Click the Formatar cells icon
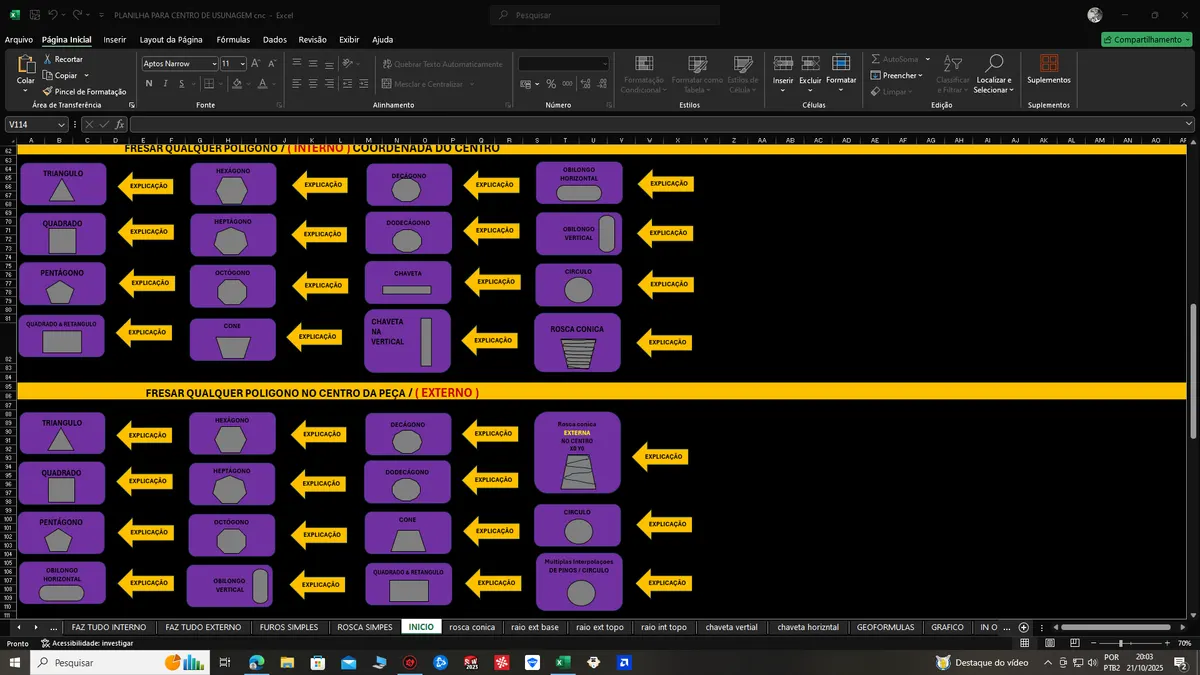The height and width of the screenshot is (675, 1200). tap(841, 63)
